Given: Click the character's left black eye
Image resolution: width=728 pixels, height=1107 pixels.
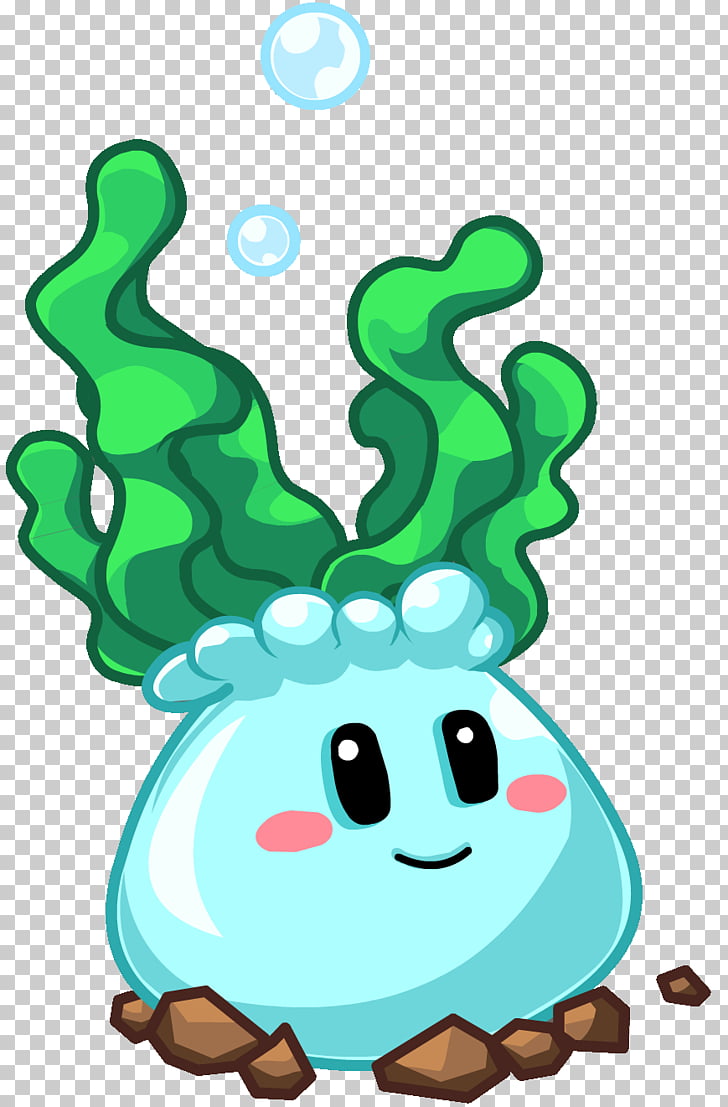Looking at the screenshot, I should tap(359, 773).
